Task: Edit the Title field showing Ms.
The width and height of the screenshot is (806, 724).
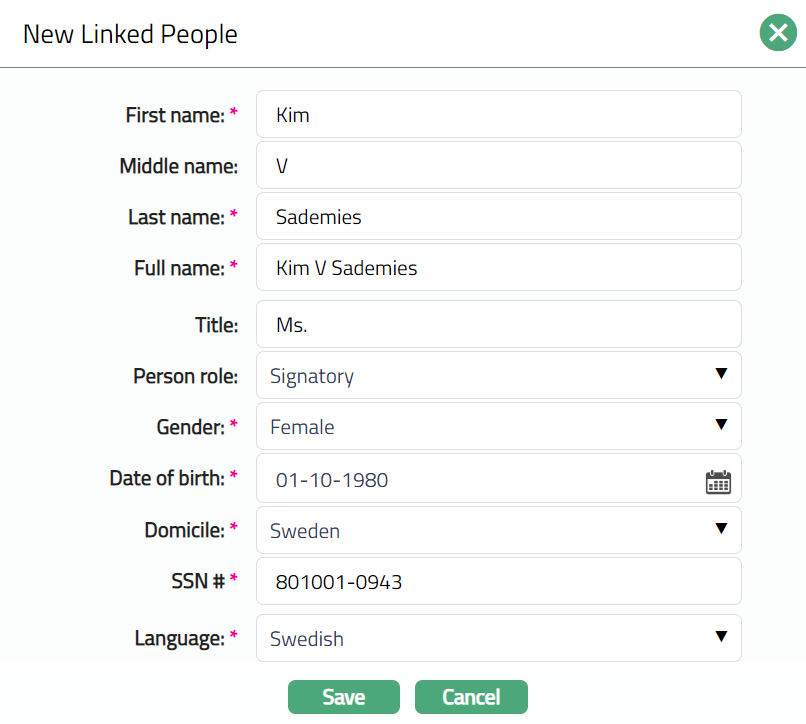Action: click(498, 325)
